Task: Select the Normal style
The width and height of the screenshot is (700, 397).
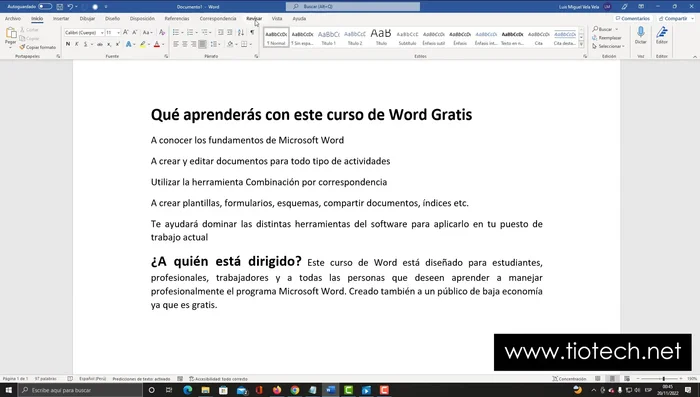Action: coord(276,38)
